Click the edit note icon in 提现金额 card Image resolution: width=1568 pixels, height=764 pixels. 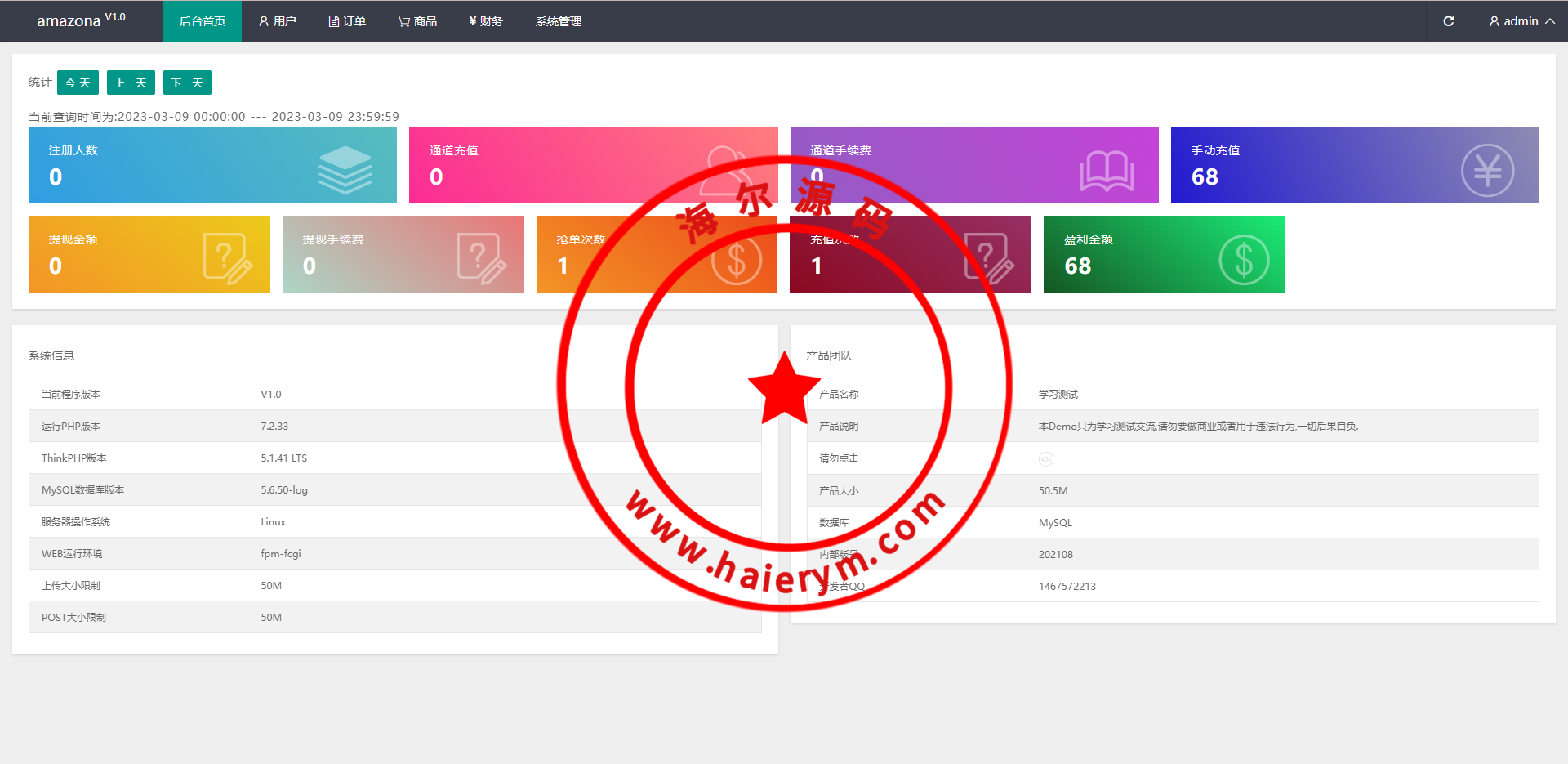226,258
